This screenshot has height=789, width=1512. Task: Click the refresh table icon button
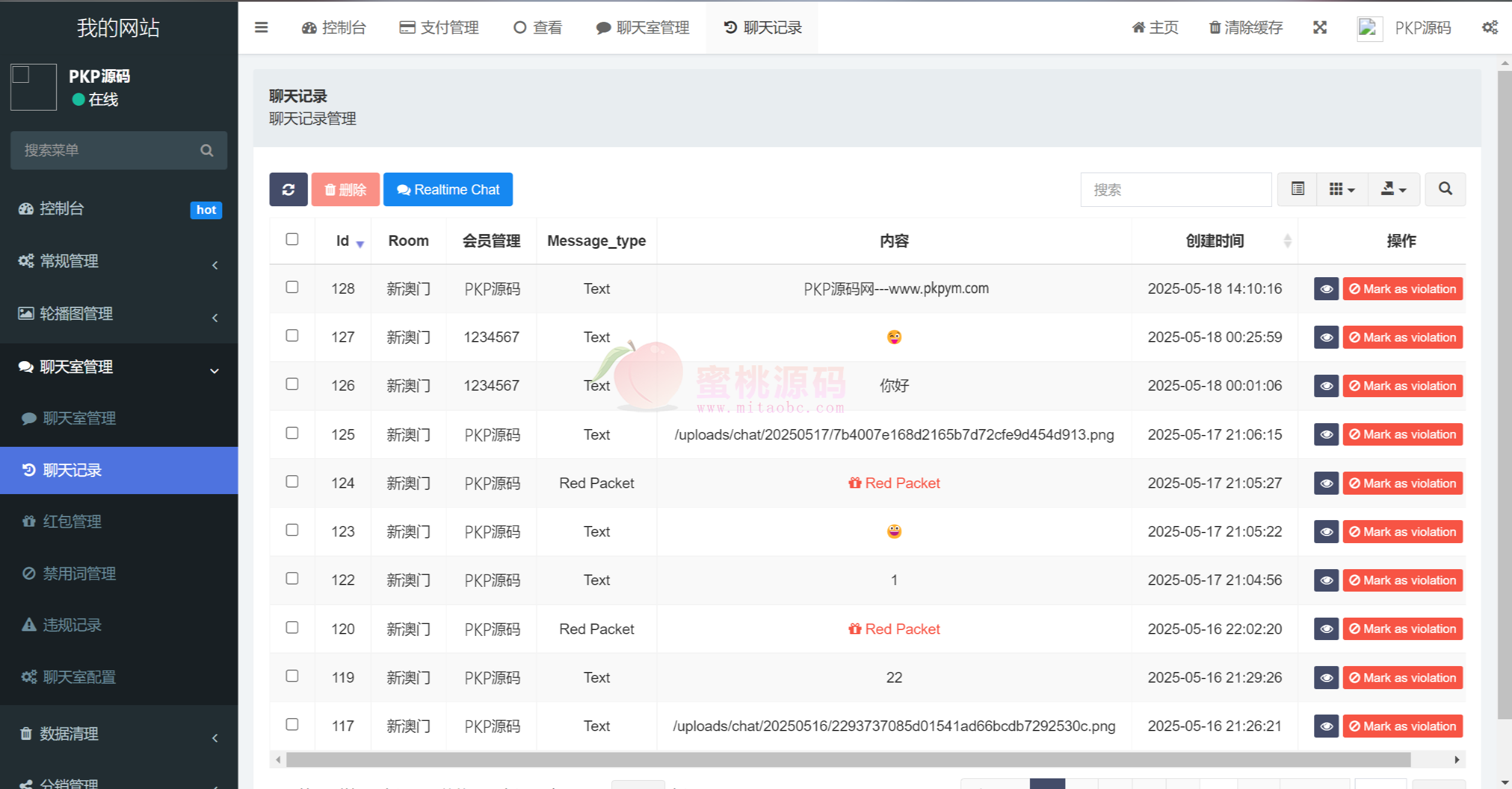(288, 190)
